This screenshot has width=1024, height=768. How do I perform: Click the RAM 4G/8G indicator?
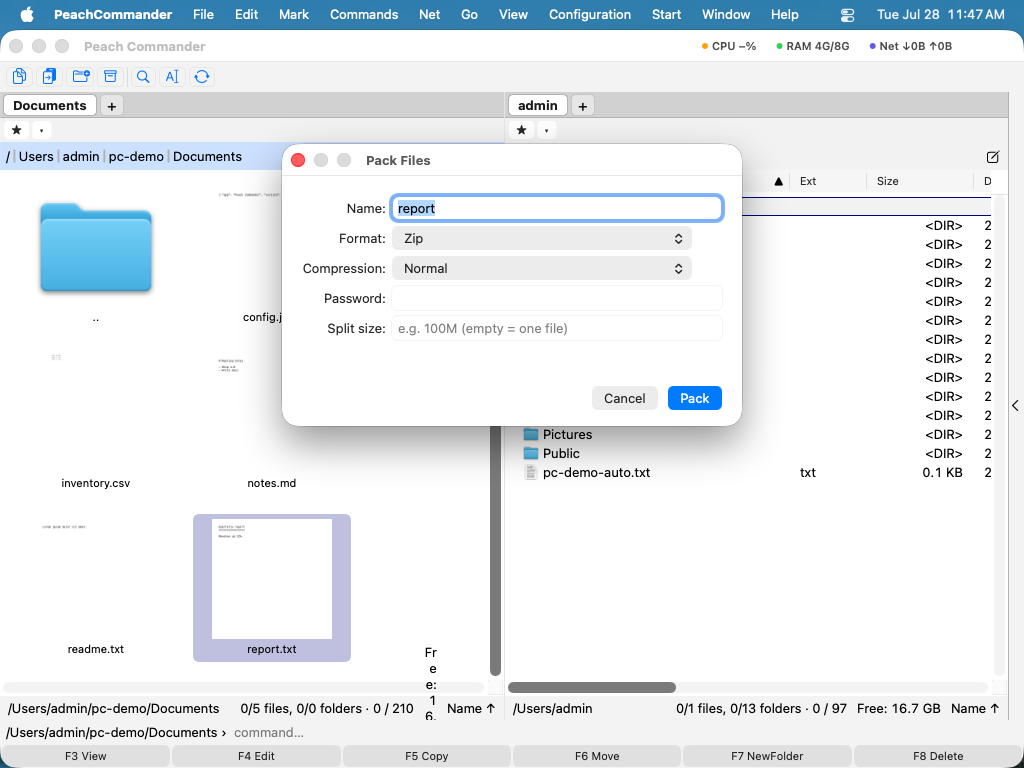click(x=813, y=46)
